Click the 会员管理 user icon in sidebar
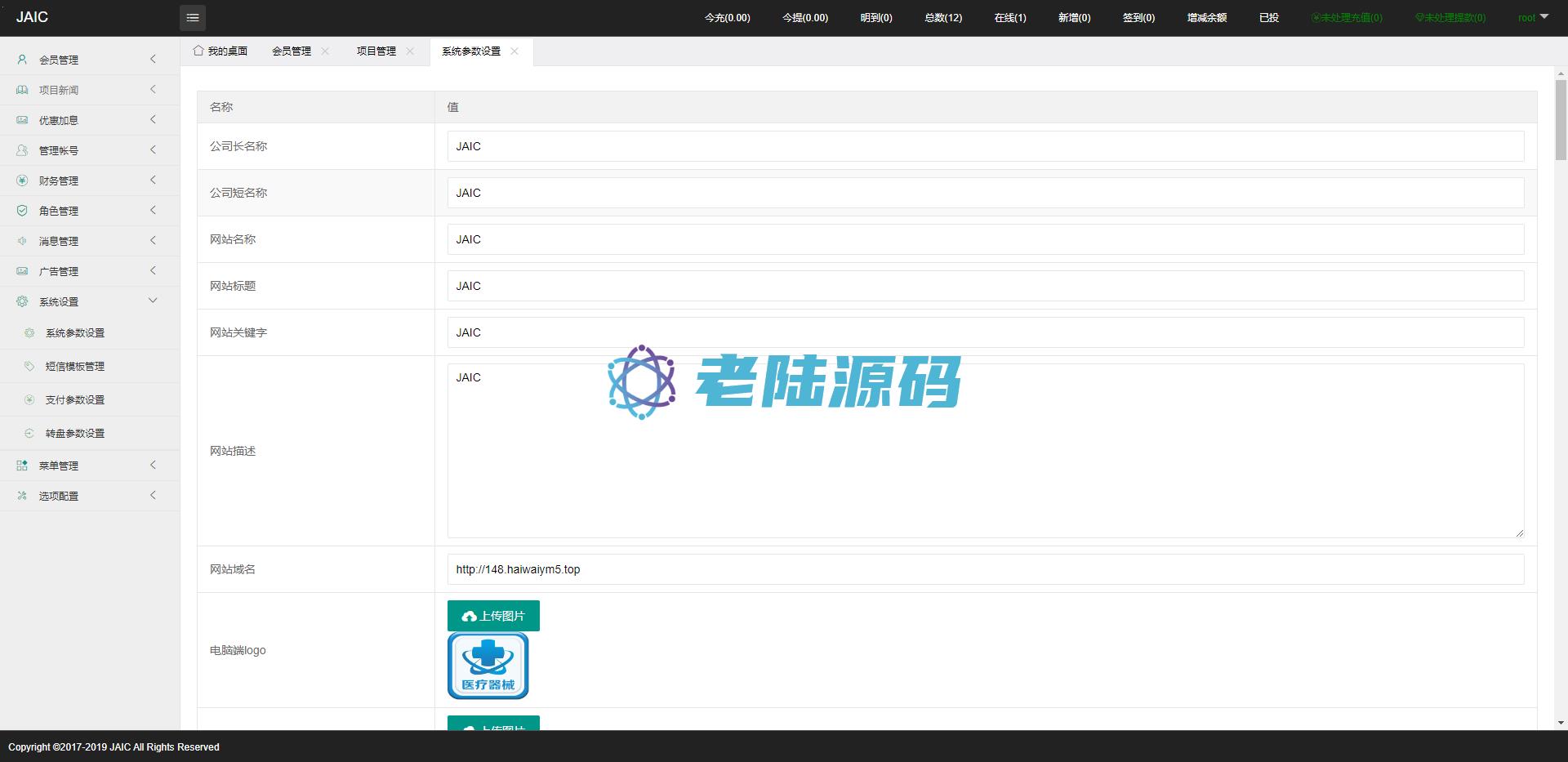Viewport: 1568px width, 762px height. pos(22,60)
